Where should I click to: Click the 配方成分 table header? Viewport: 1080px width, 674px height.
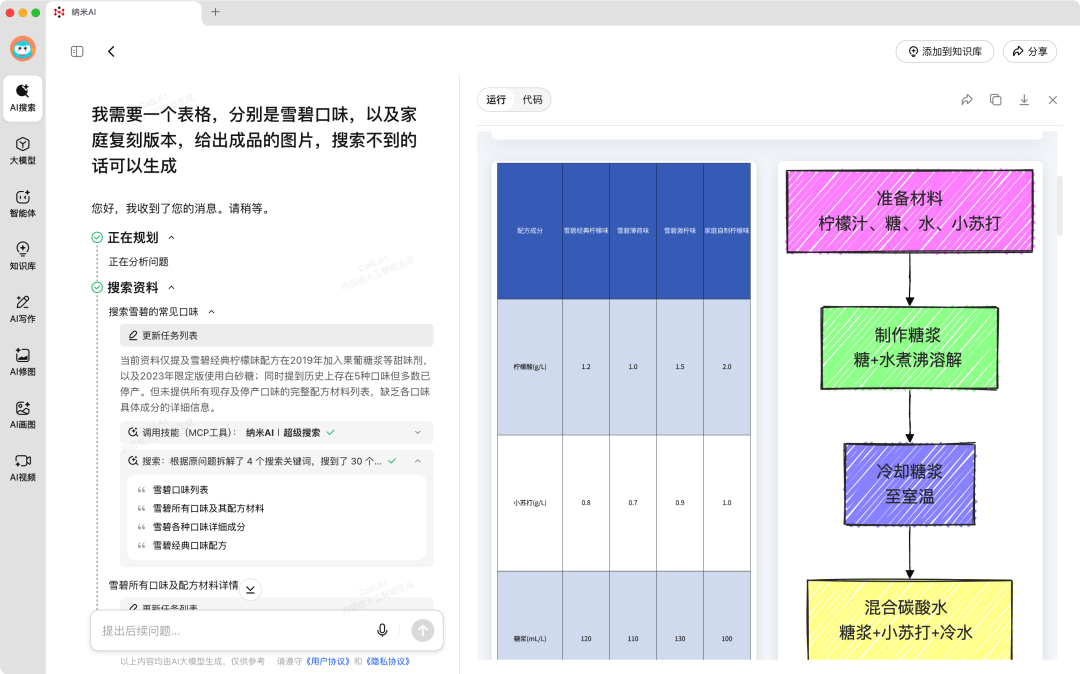[x=530, y=231]
